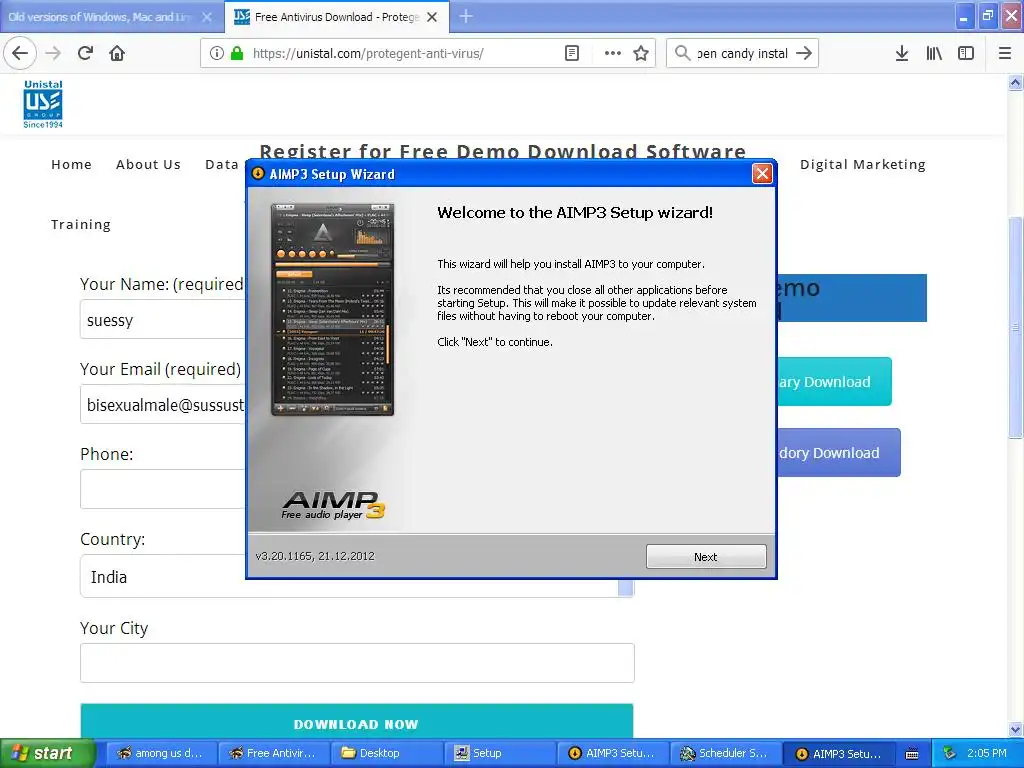Click the green padlock security icon
Screen dimensions: 1024x768
point(236,53)
